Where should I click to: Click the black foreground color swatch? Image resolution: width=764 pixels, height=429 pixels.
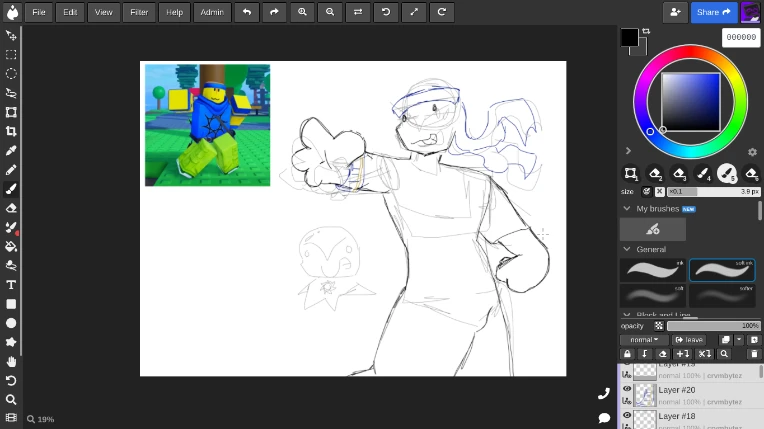[630, 38]
